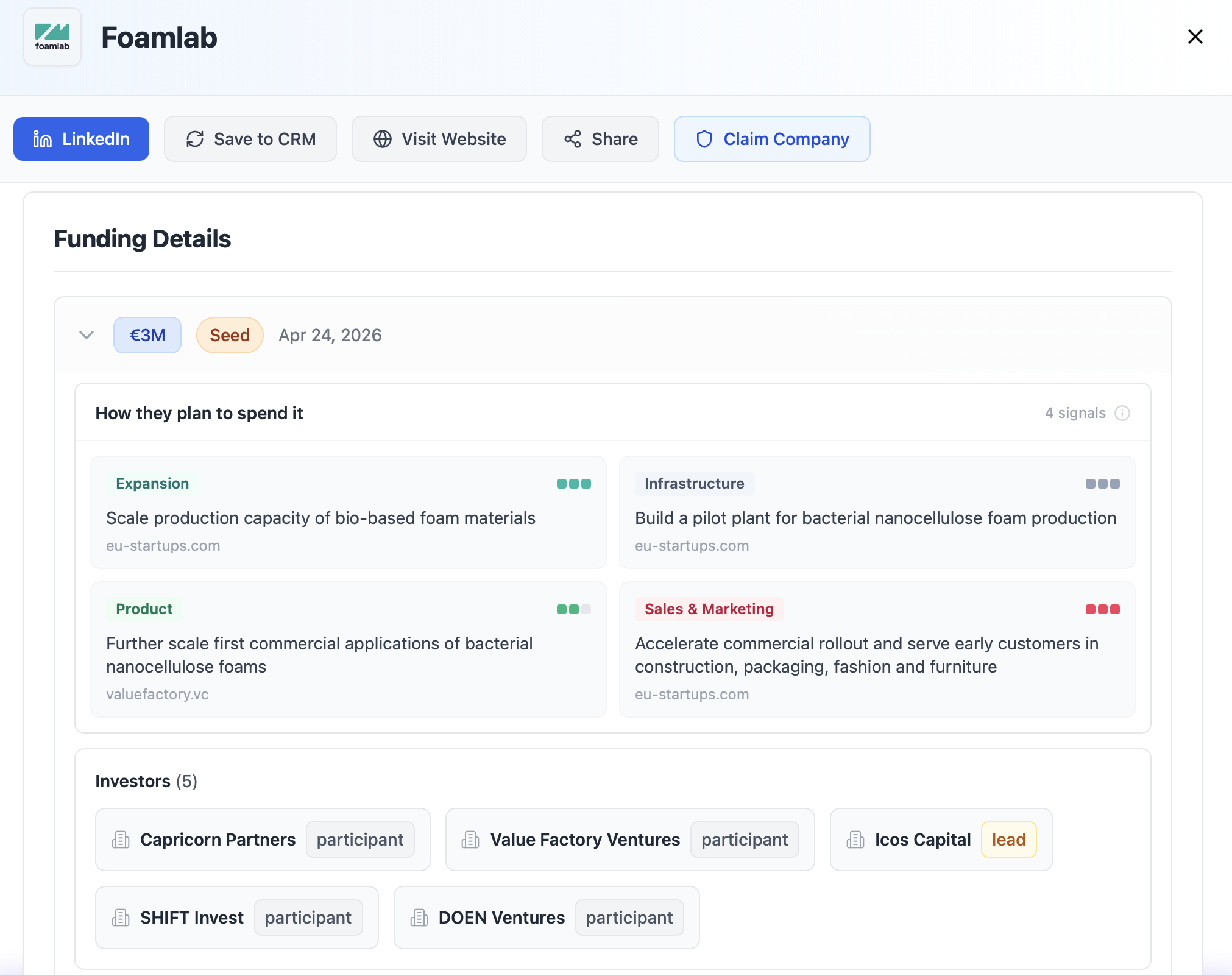Click building icon beside DOEN Ventures
The width and height of the screenshot is (1232, 976).
(x=419, y=918)
